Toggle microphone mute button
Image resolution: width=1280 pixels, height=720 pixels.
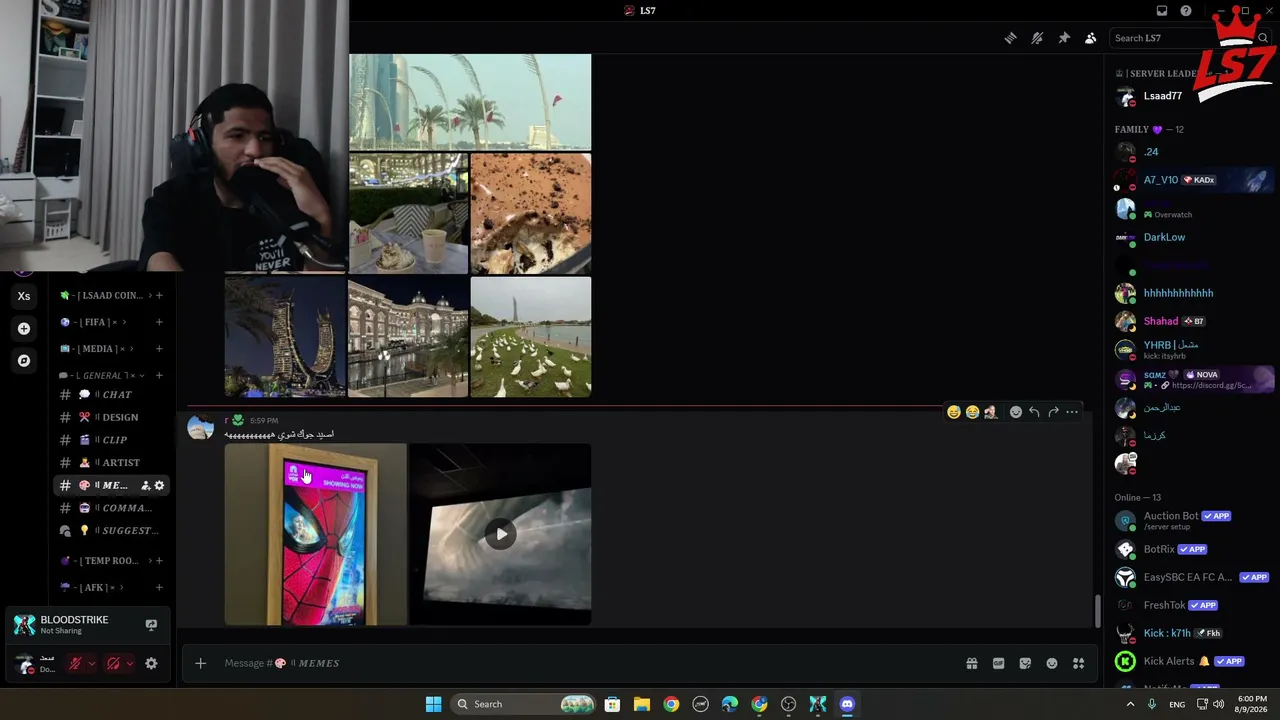(x=75, y=663)
